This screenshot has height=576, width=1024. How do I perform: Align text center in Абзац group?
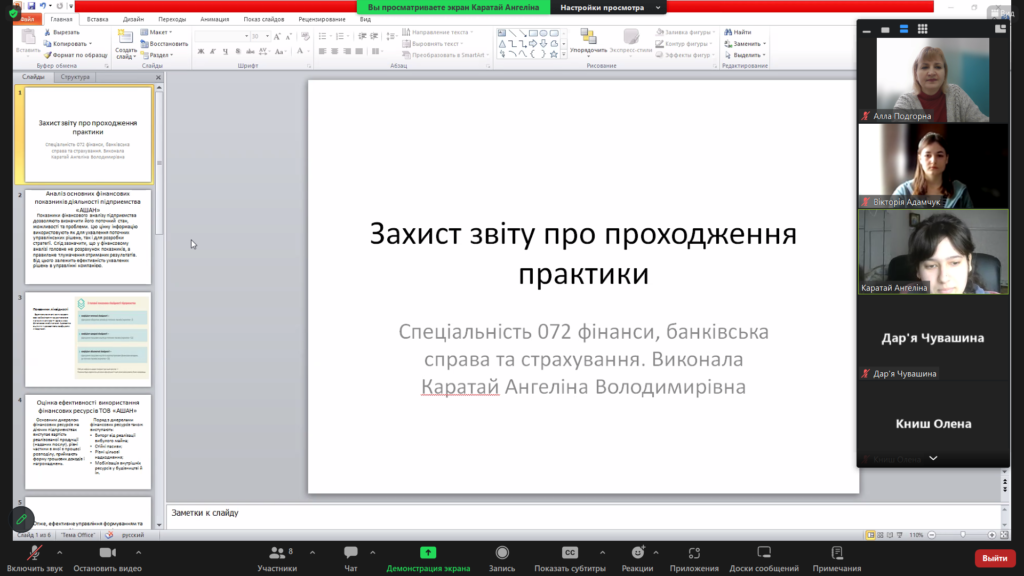coord(334,52)
